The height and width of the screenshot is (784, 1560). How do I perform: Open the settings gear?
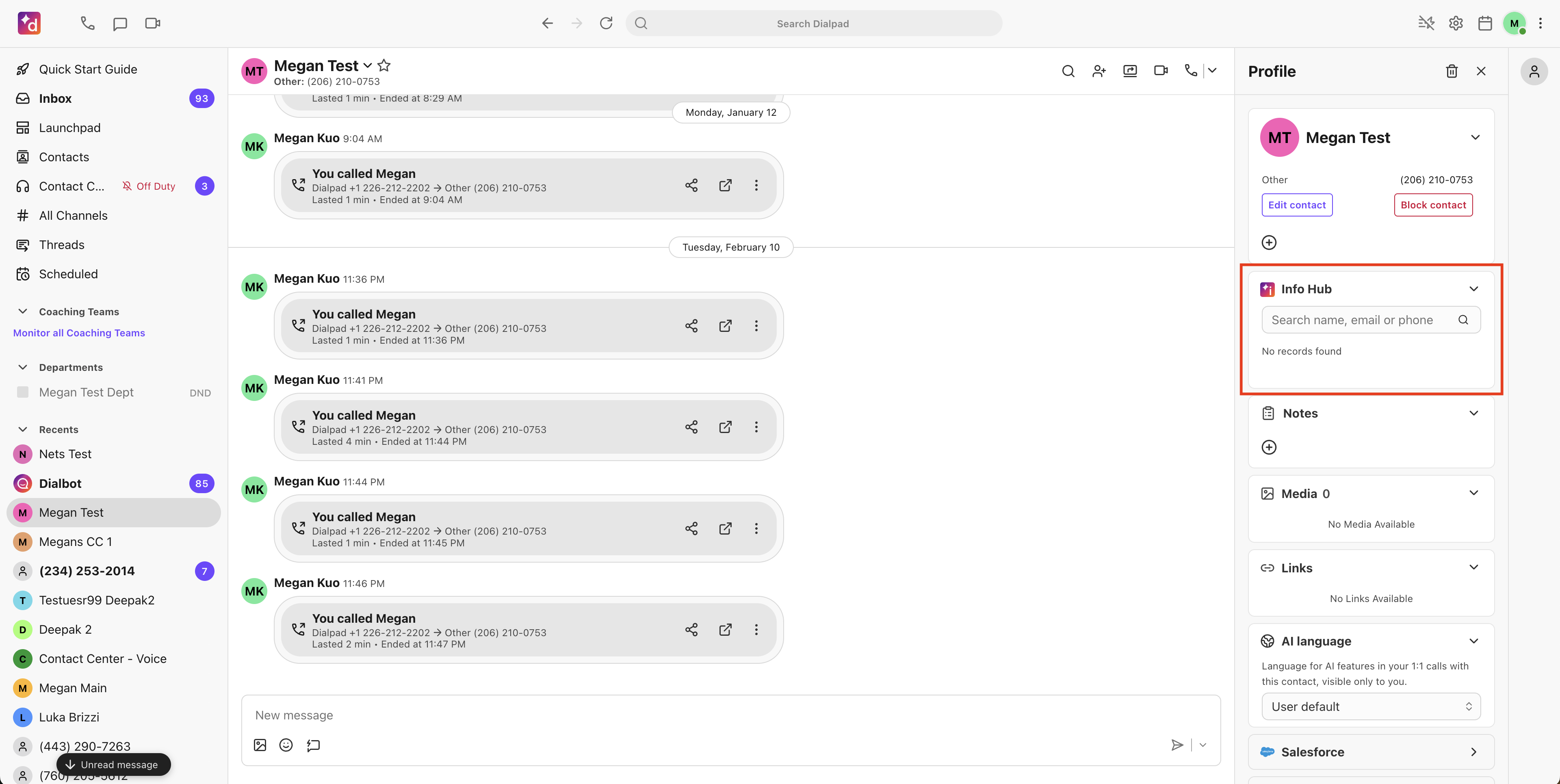1456,23
